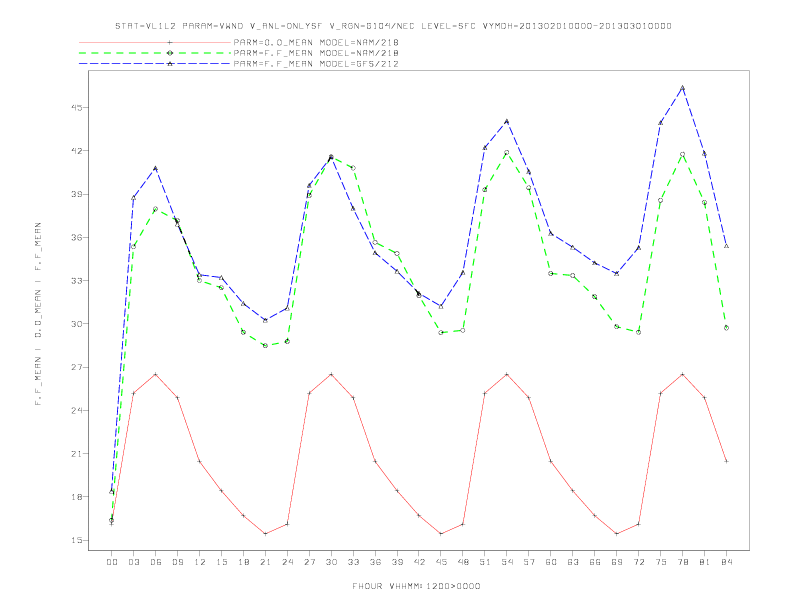
Task: Click x-axis forecast hour label 06
Action: pyautogui.click(x=156, y=562)
